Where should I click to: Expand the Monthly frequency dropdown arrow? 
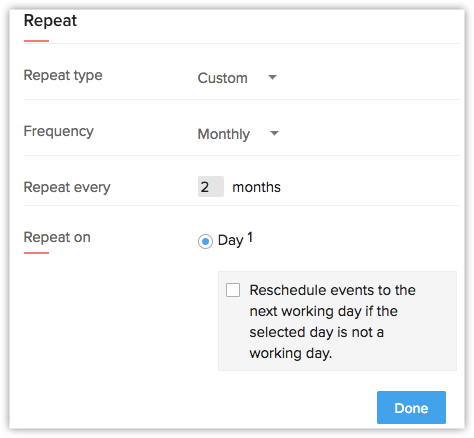pos(274,133)
